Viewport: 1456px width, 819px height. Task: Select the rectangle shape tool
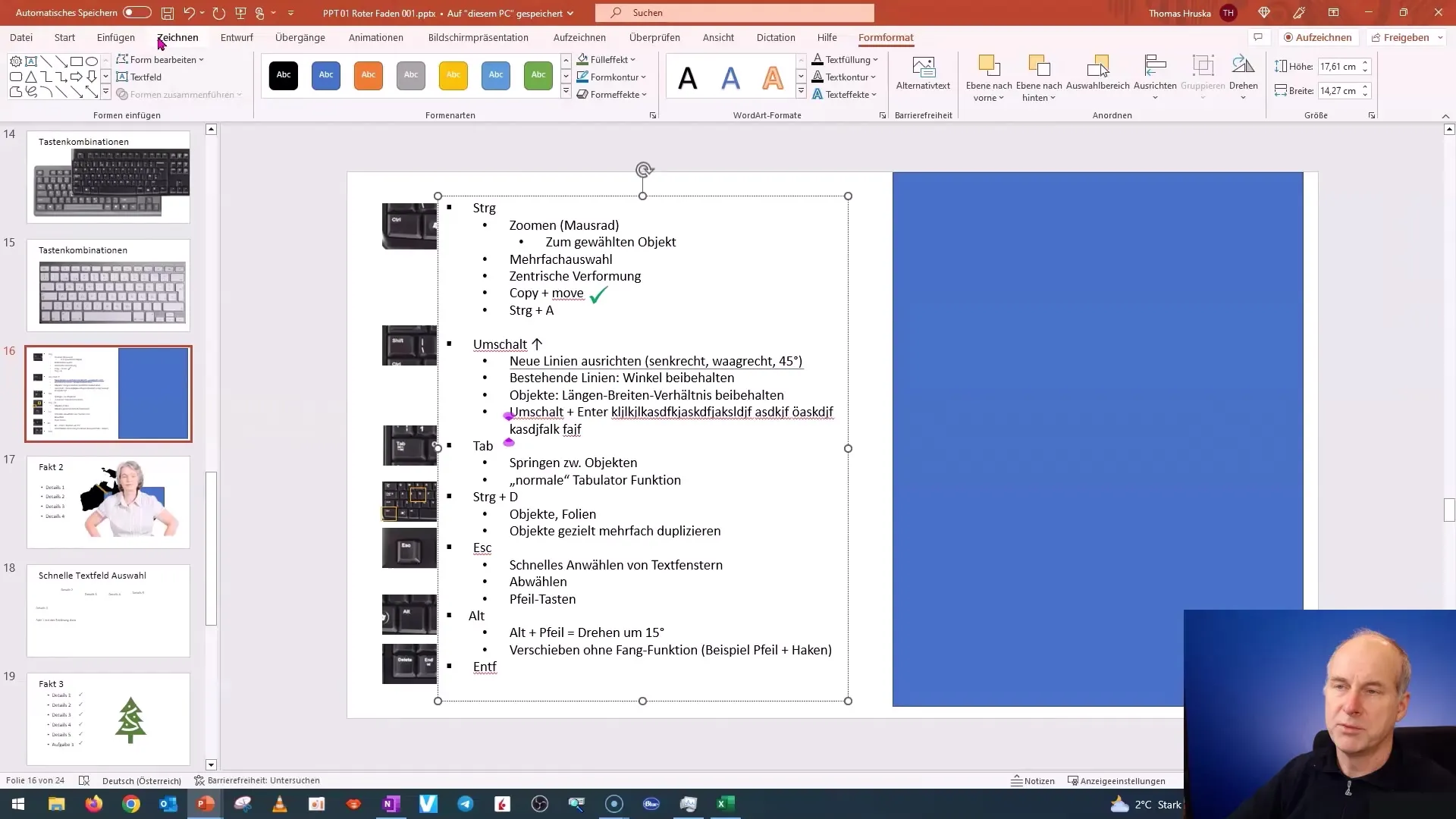click(77, 61)
